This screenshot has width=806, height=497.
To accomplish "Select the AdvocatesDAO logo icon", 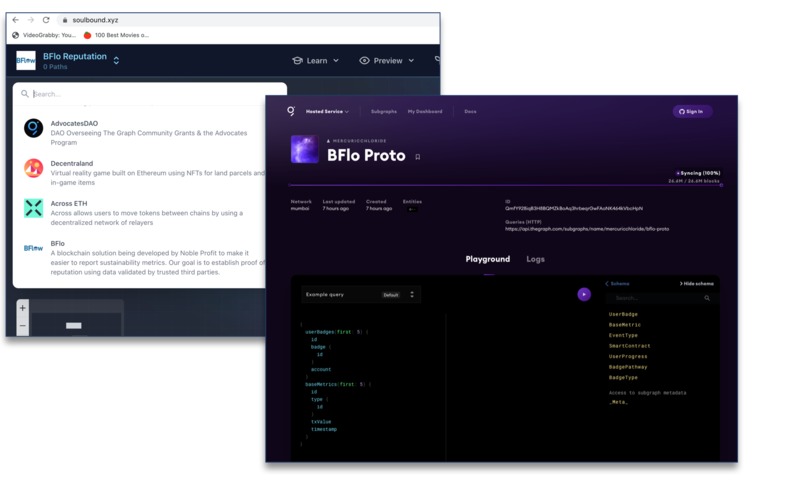I will (33, 127).
